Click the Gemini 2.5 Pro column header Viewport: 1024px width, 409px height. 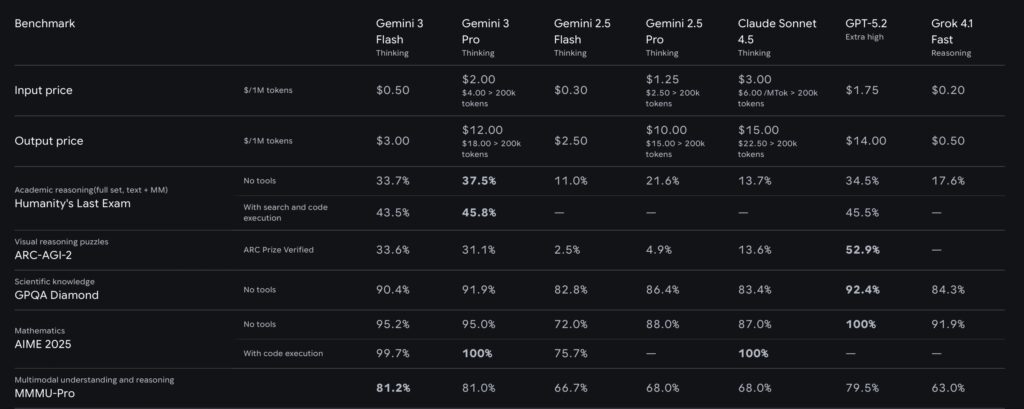672,31
